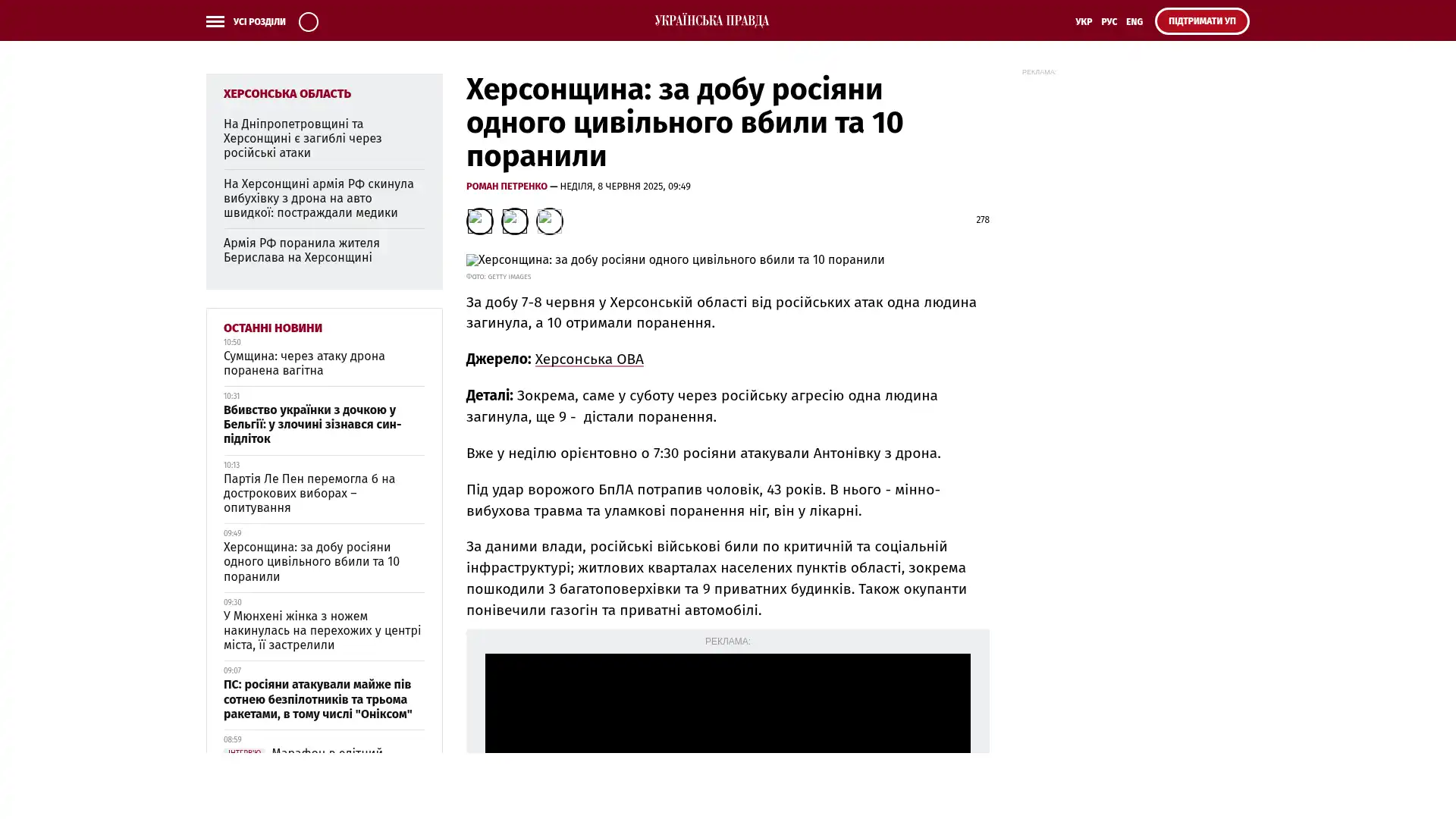
Task: Click the second round share icon
Action: tap(514, 221)
